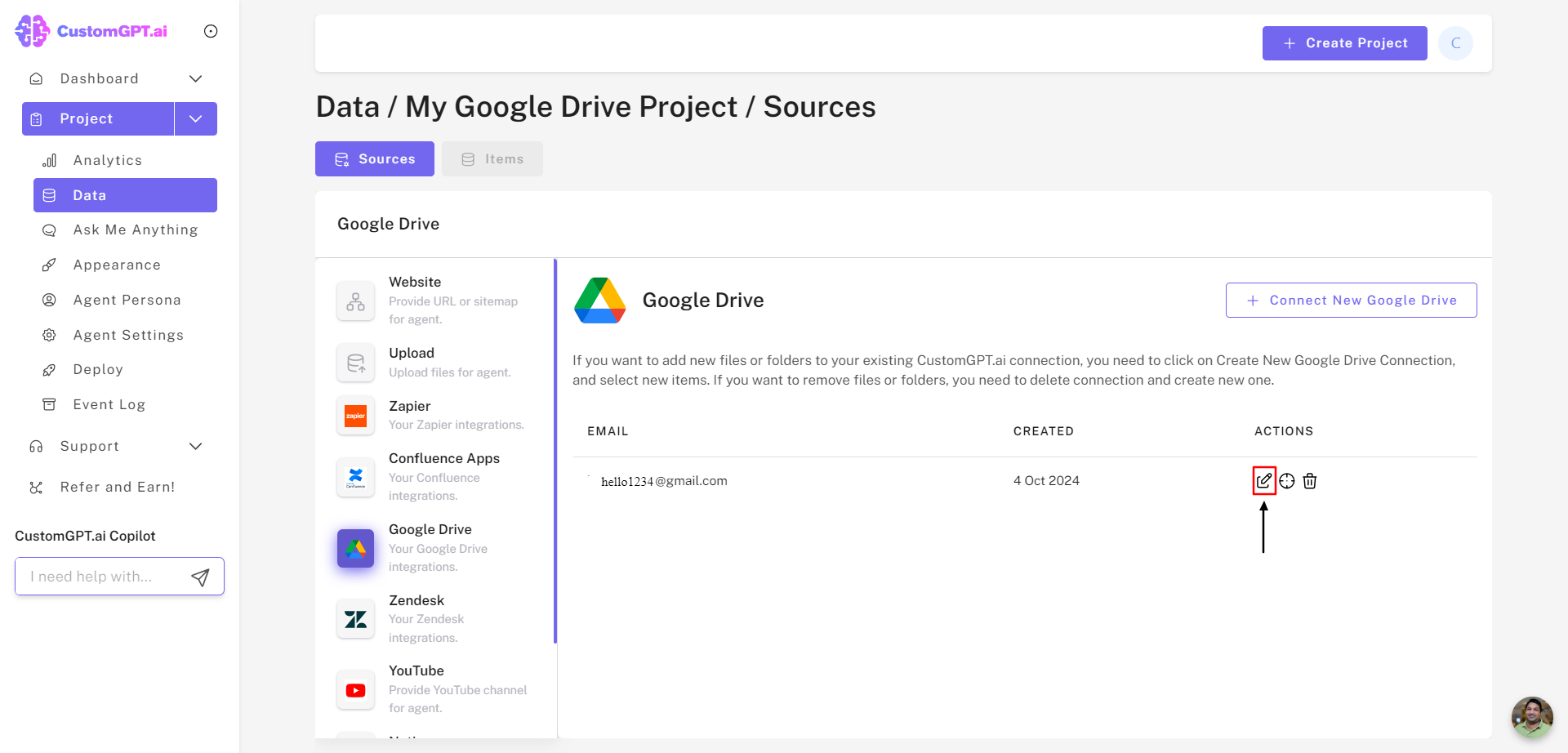Image resolution: width=1568 pixels, height=753 pixels.
Task: Open the Deploy page
Action: [98, 369]
